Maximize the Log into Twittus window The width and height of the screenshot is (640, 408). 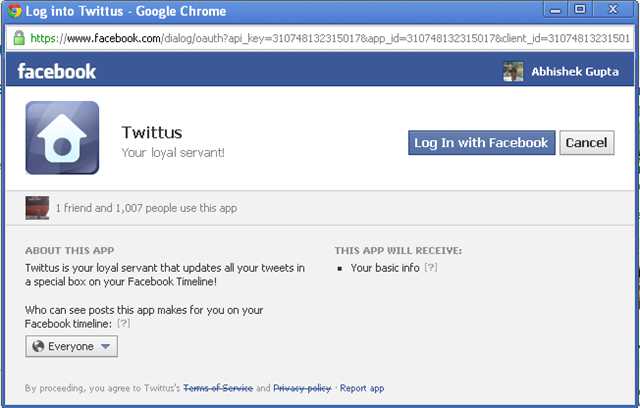[x=579, y=11]
